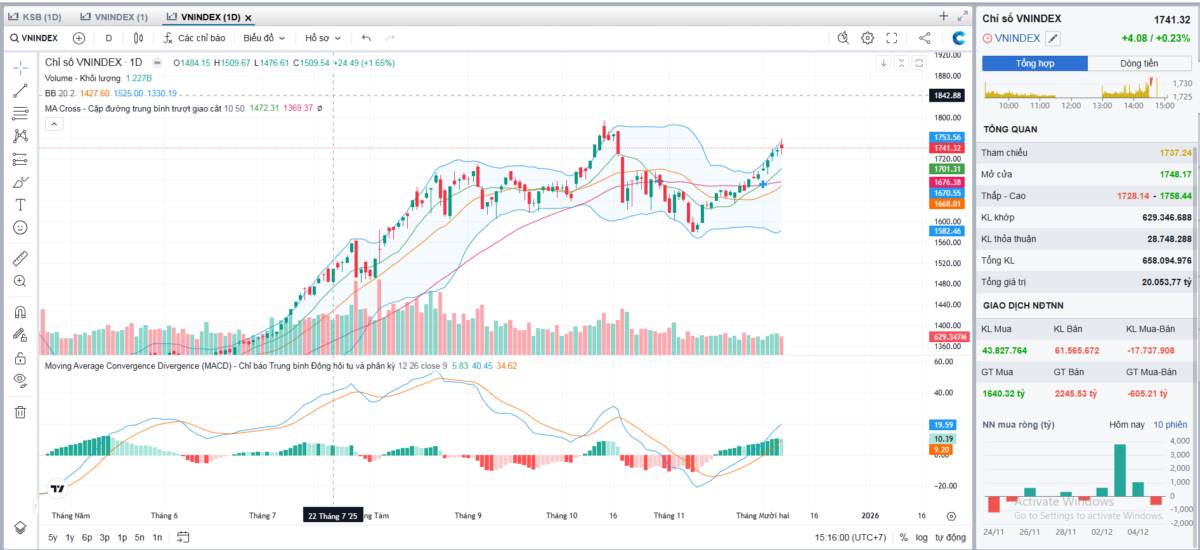
Task: Select the Tổng hợp tab
Action: pos(1035,63)
